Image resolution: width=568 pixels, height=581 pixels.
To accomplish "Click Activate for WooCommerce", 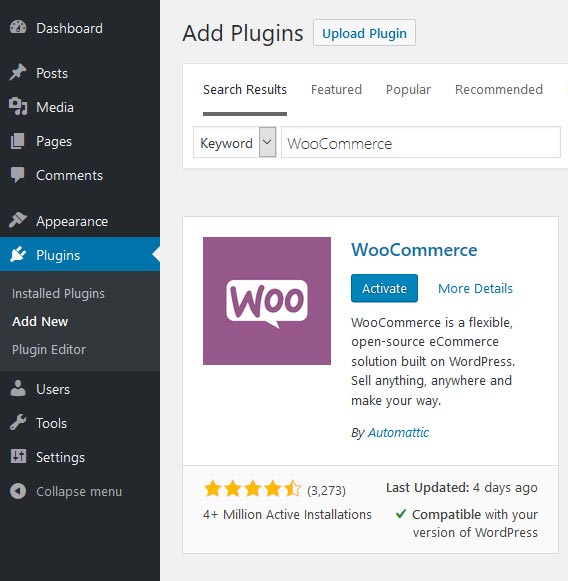I will click(384, 288).
